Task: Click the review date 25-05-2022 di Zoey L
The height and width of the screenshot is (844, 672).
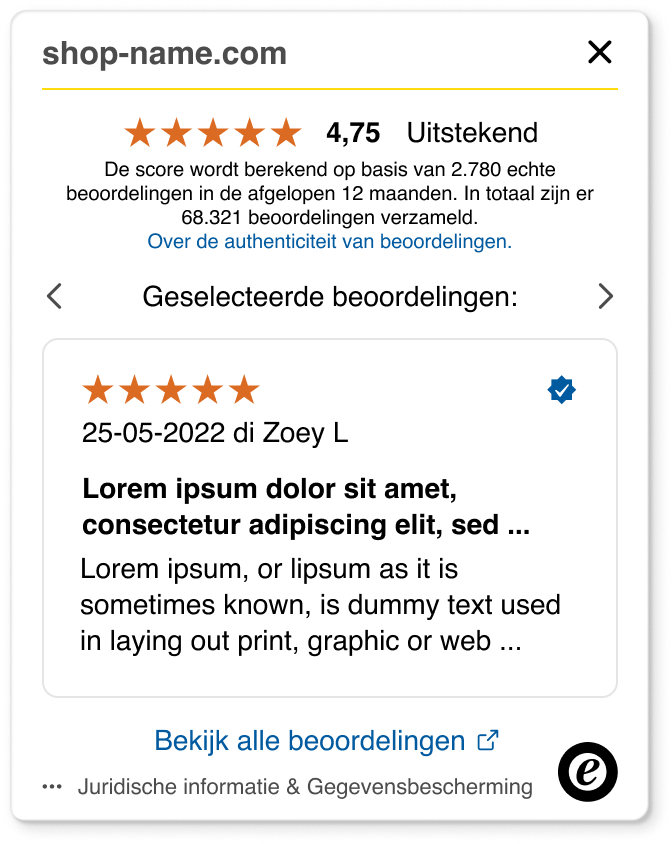Action: coord(215,433)
